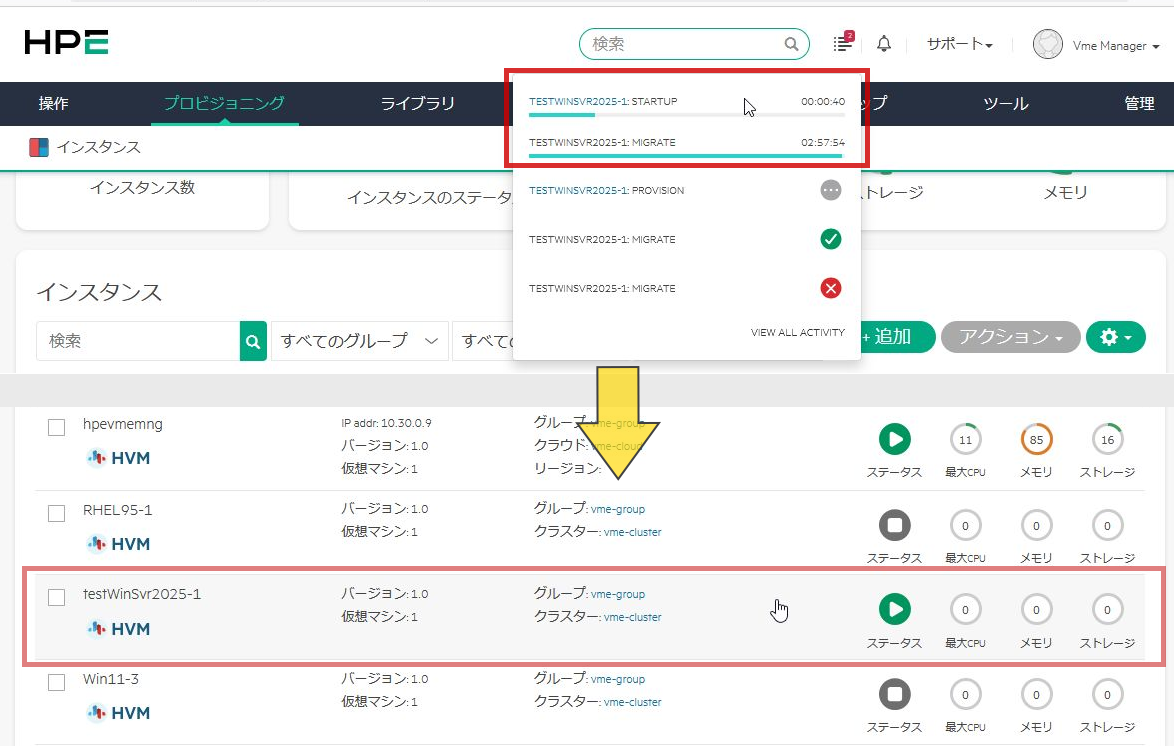Open the notifications bell icon
This screenshot has width=1174, height=746.
point(883,44)
